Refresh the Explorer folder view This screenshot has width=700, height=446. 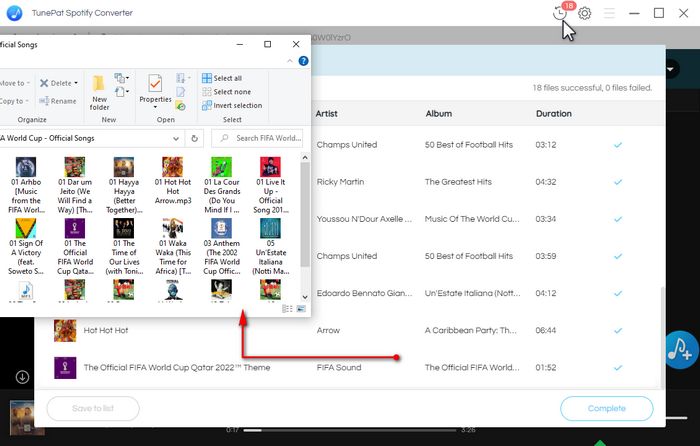(x=194, y=138)
